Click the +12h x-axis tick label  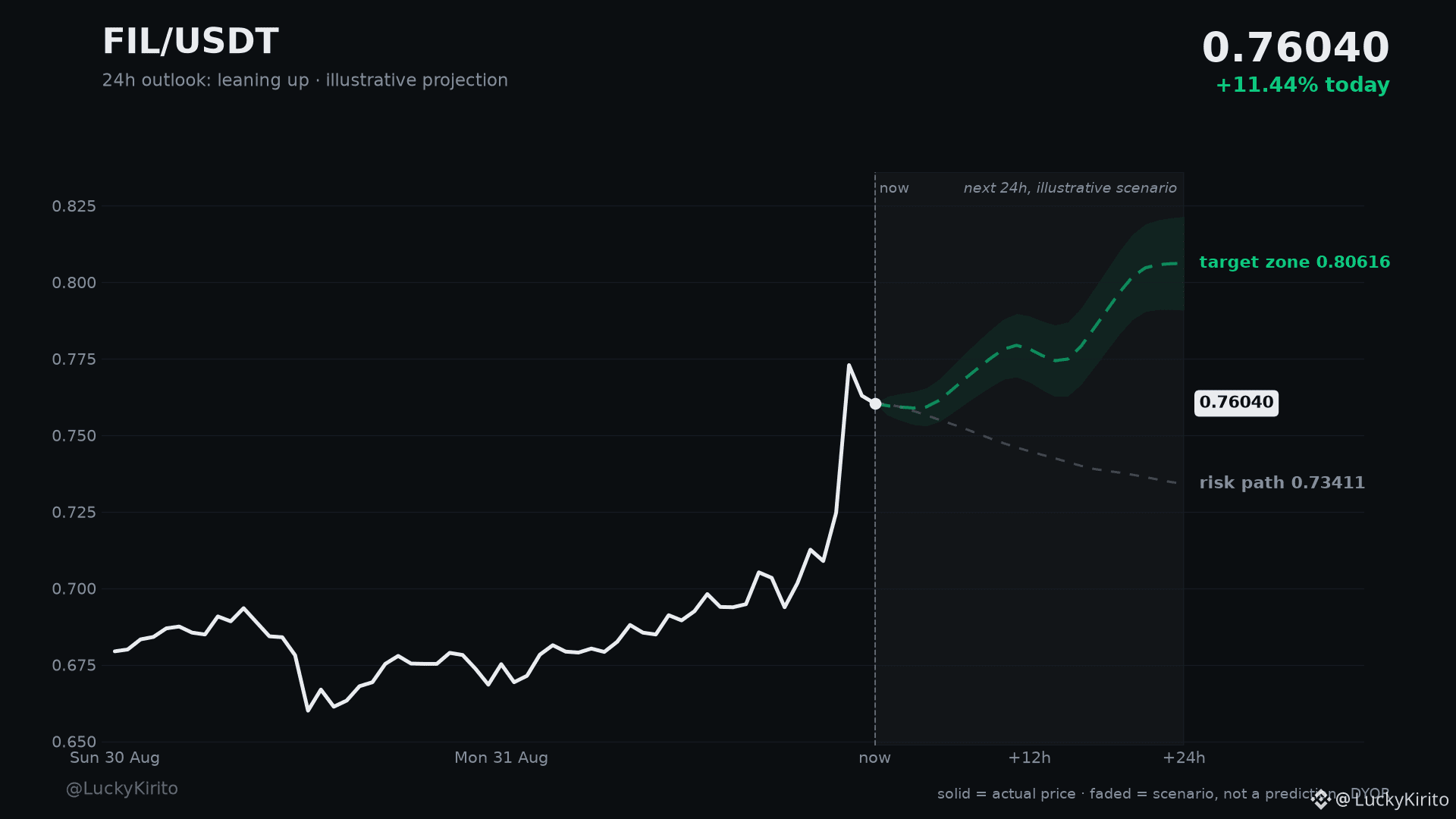(1029, 758)
